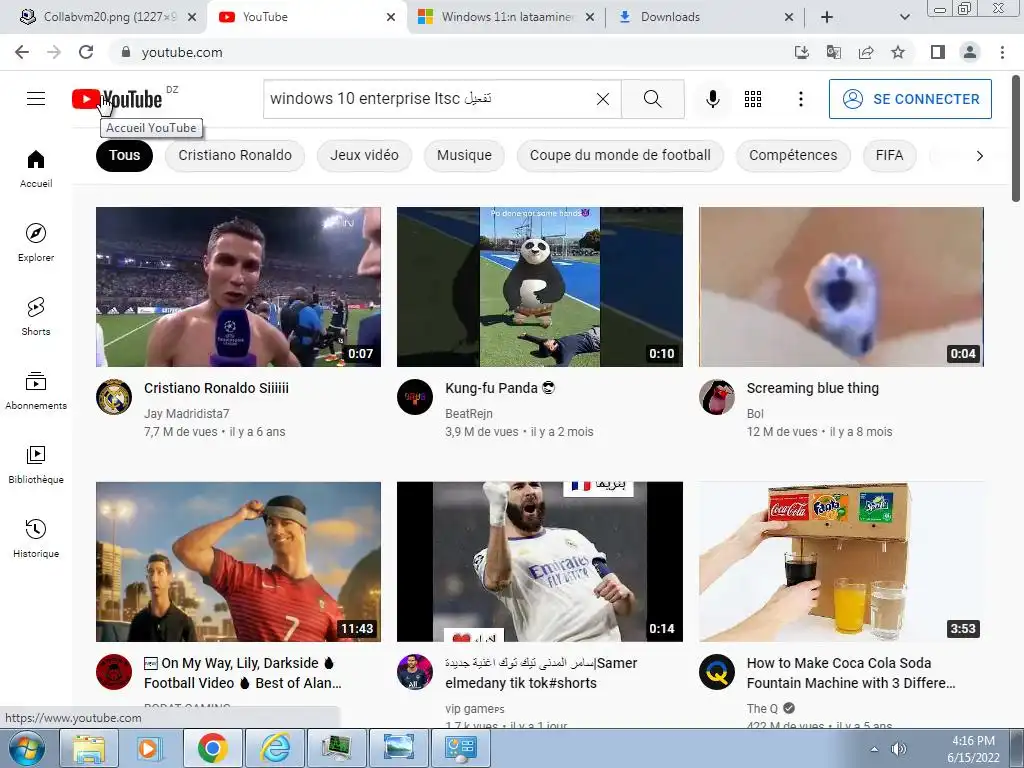Share this page via address bar icon
The height and width of the screenshot is (768, 1024).
click(x=866, y=52)
